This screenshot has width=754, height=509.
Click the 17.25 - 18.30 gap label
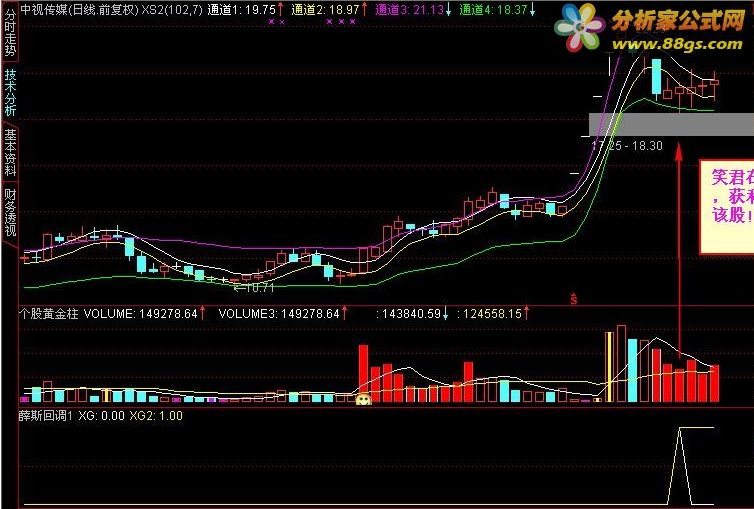click(x=627, y=145)
